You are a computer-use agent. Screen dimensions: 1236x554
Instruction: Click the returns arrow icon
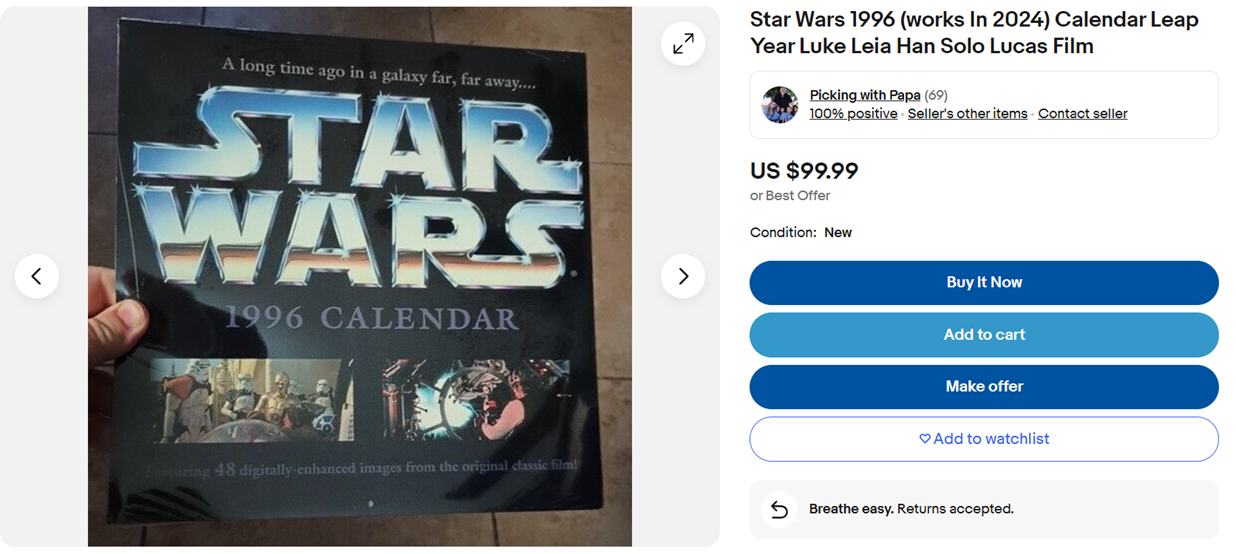779,509
